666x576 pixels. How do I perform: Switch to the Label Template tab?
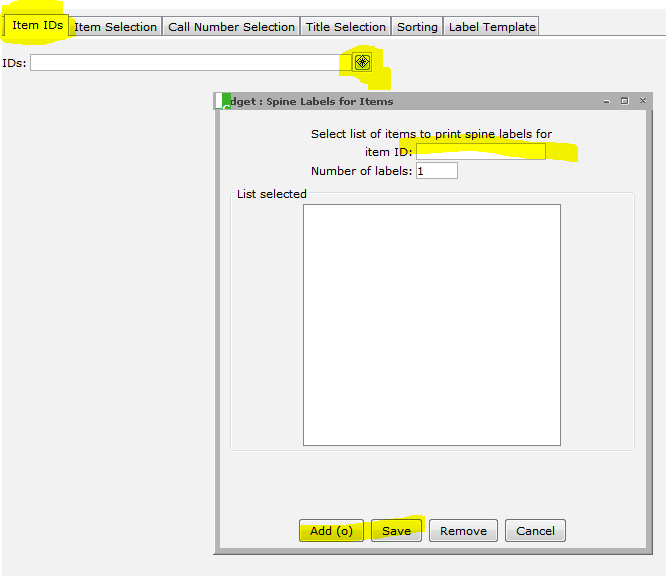(x=492, y=27)
